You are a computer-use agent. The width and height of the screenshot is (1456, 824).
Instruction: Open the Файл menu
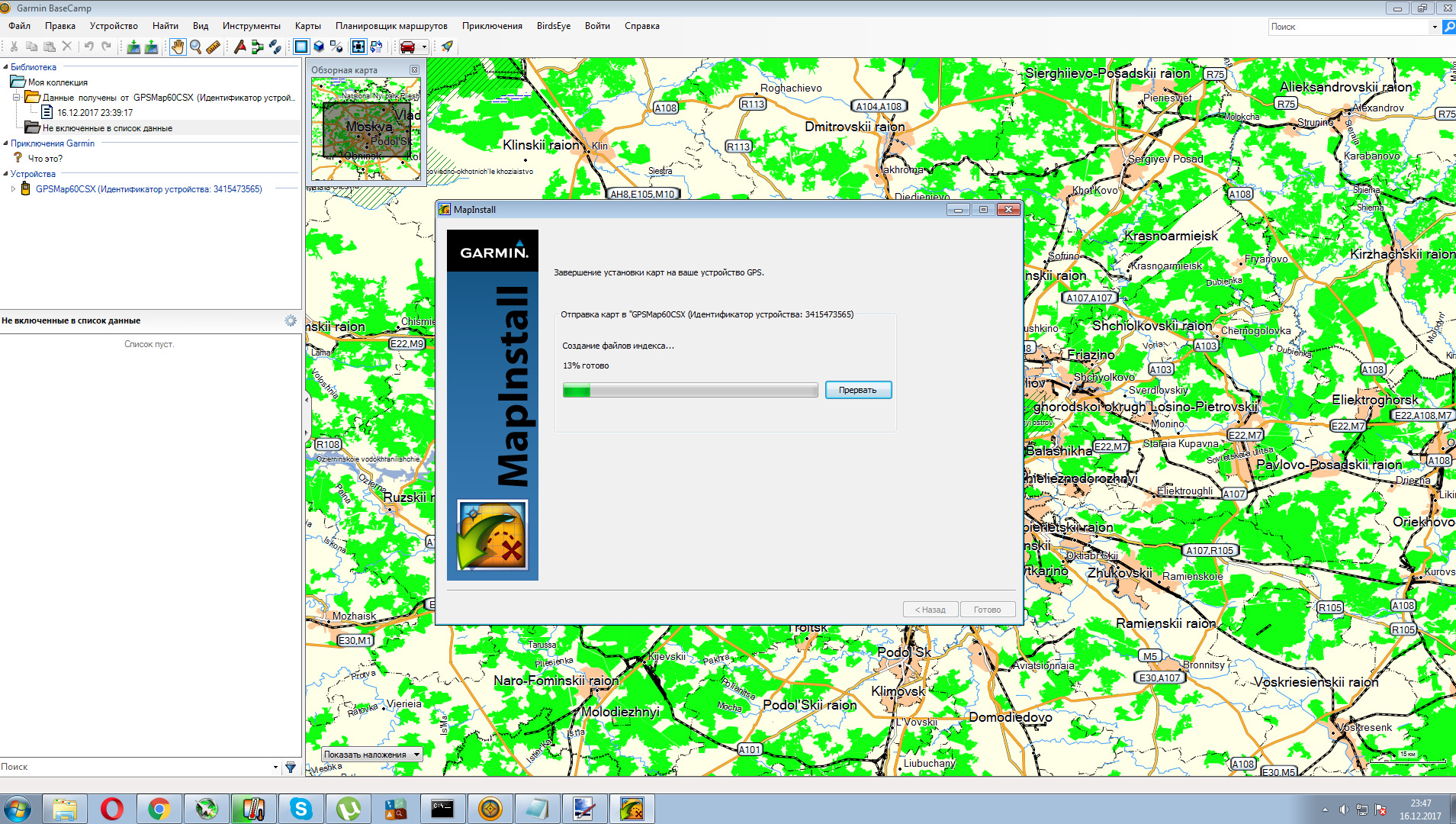pos(20,26)
